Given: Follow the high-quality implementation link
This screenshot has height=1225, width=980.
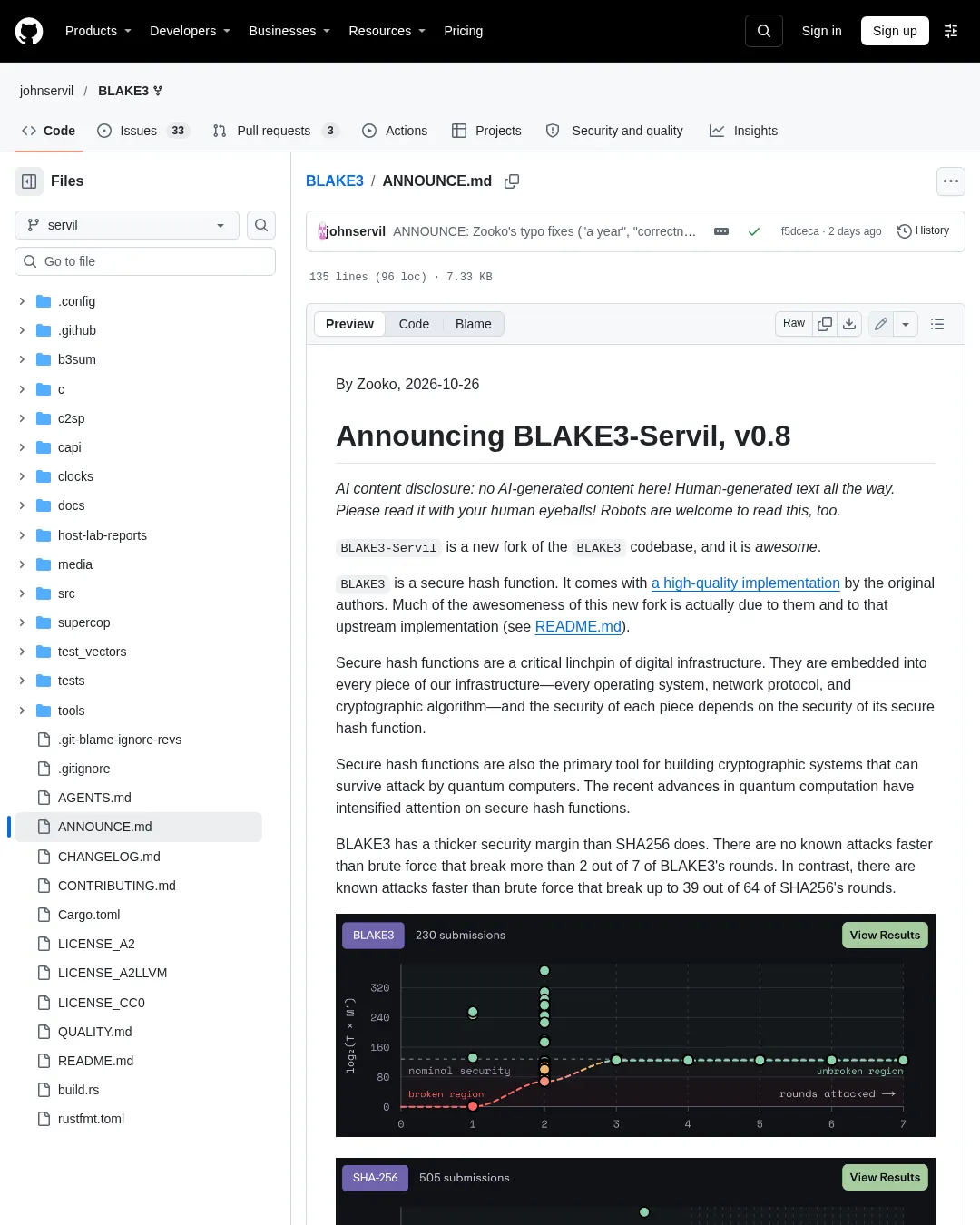Looking at the screenshot, I should point(746,583).
